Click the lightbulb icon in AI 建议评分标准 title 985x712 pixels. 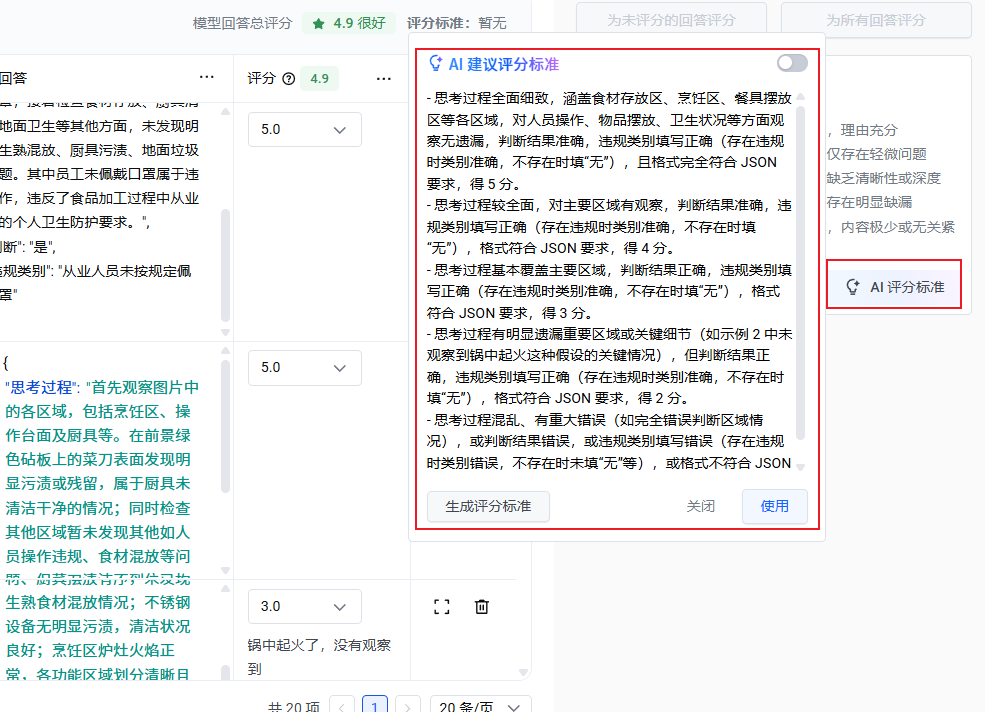[435, 63]
